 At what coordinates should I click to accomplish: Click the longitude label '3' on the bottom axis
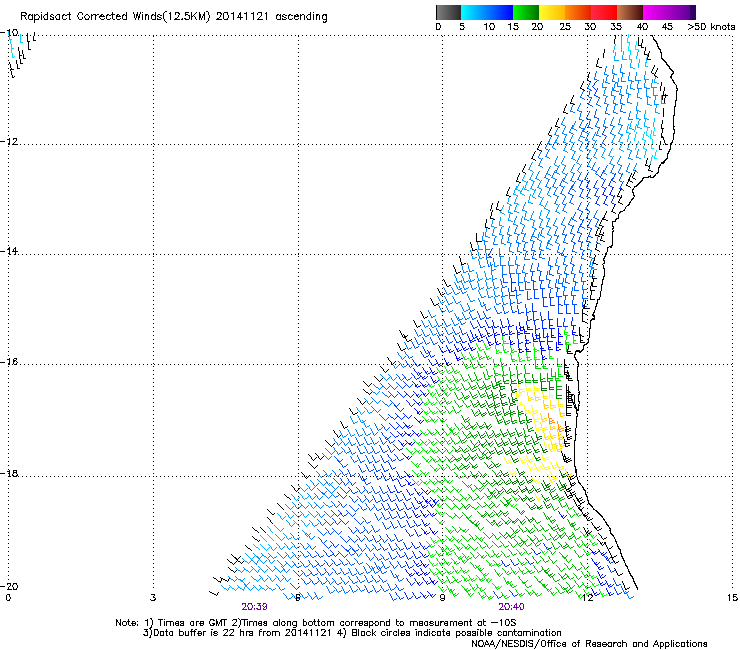point(153,598)
